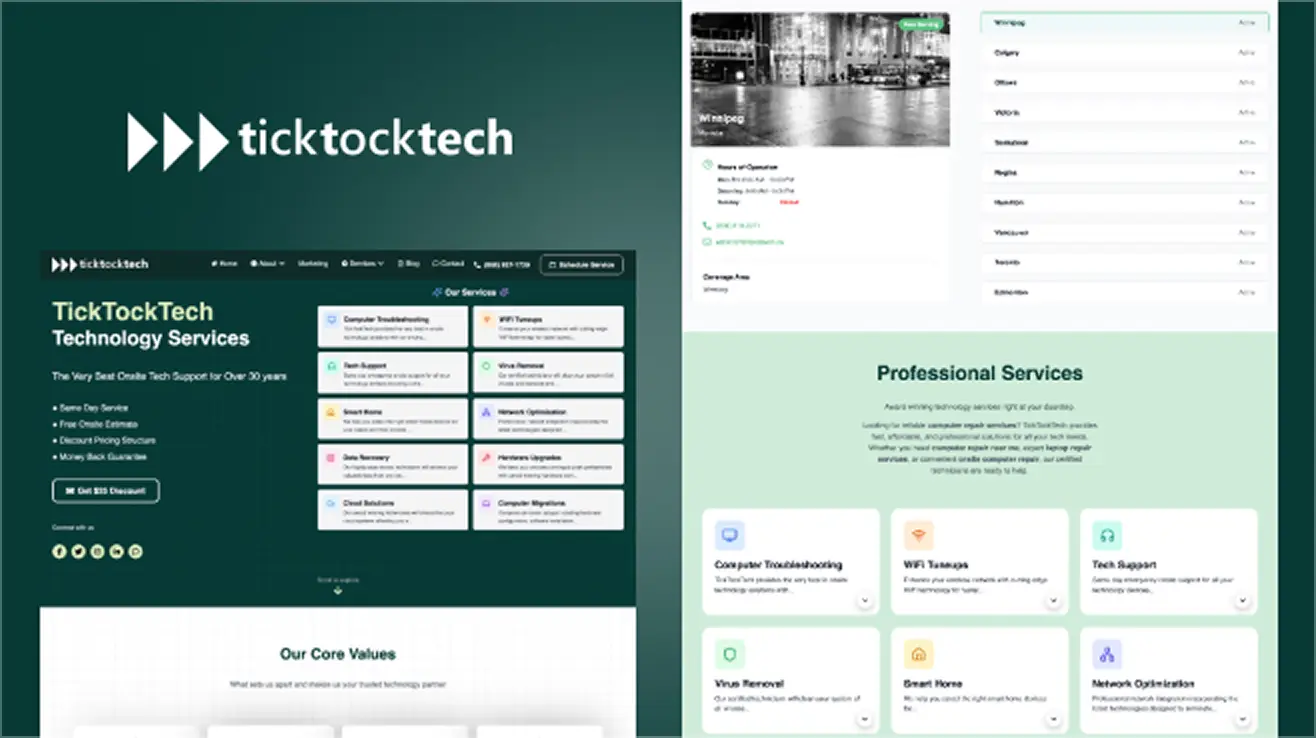The image size is (1316, 738).
Task: Click the Network Optimization icon in the Our Services tile
Action: pyautogui.click(x=487, y=413)
